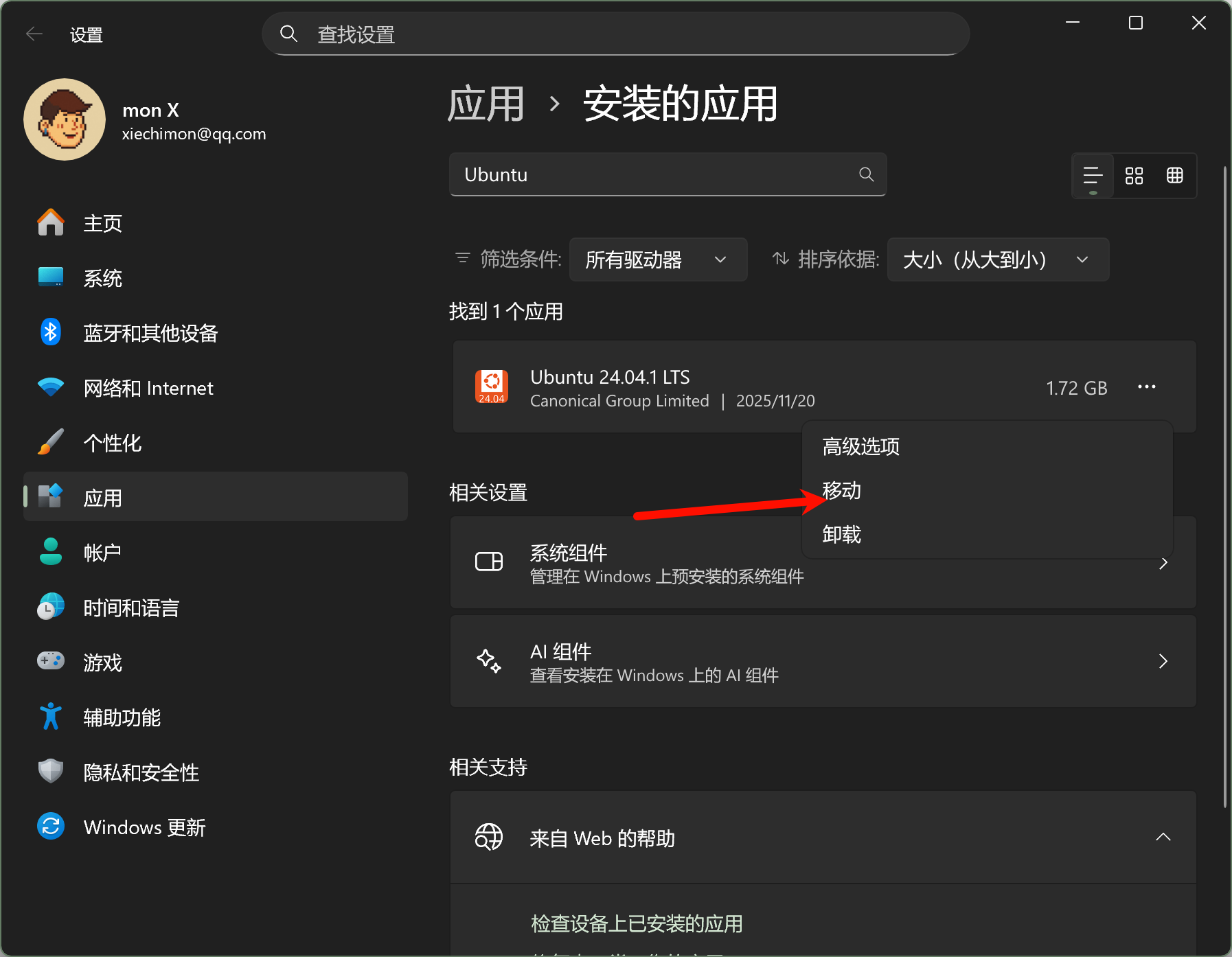Click the Ubuntu app search field

(x=668, y=174)
